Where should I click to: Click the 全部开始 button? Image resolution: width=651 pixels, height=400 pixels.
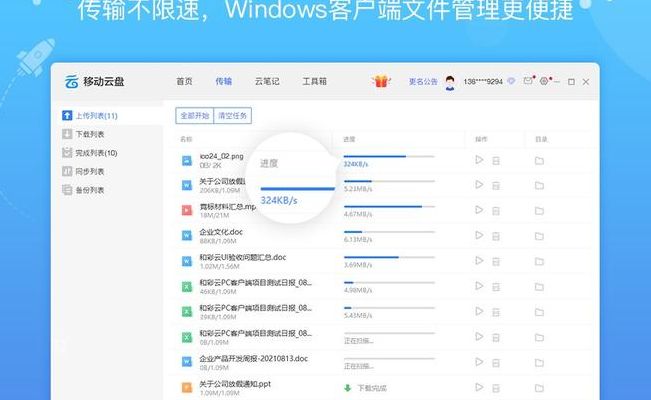[x=195, y=115]
